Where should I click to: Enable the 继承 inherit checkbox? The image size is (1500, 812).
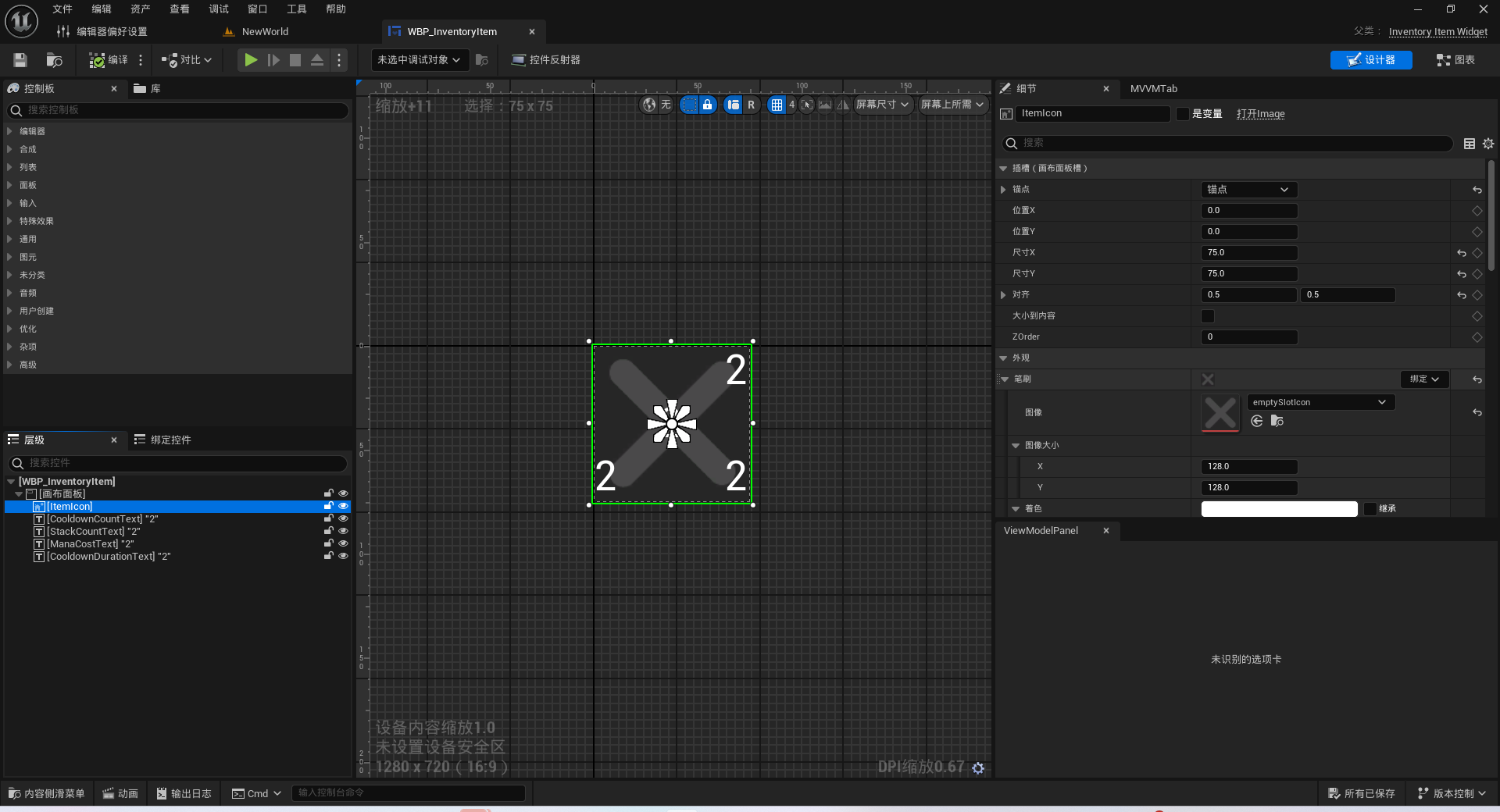[x=1370, y=509]
